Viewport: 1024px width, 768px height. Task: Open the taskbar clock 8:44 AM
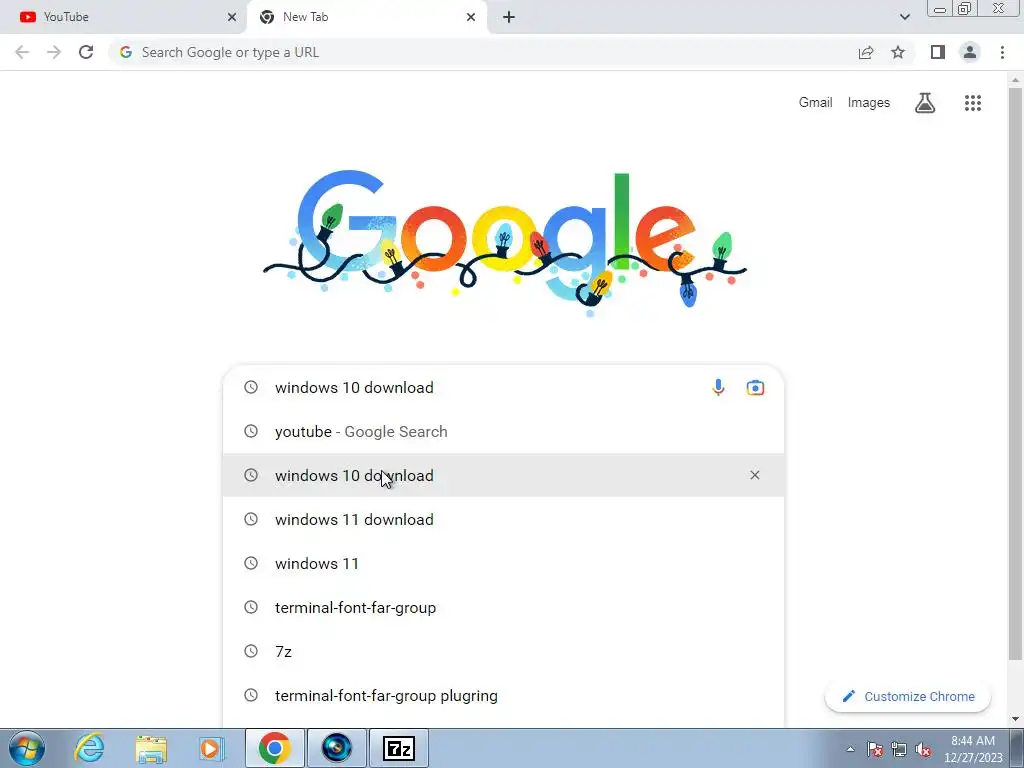[x=973, y=749]
